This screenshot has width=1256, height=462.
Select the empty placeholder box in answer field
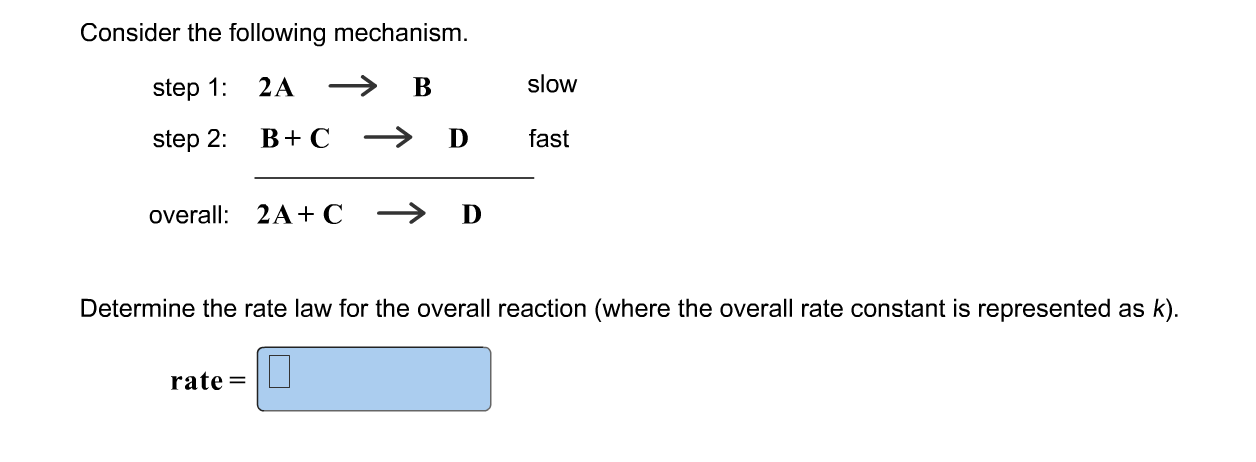pyautogui.click(x=280, y=374)
